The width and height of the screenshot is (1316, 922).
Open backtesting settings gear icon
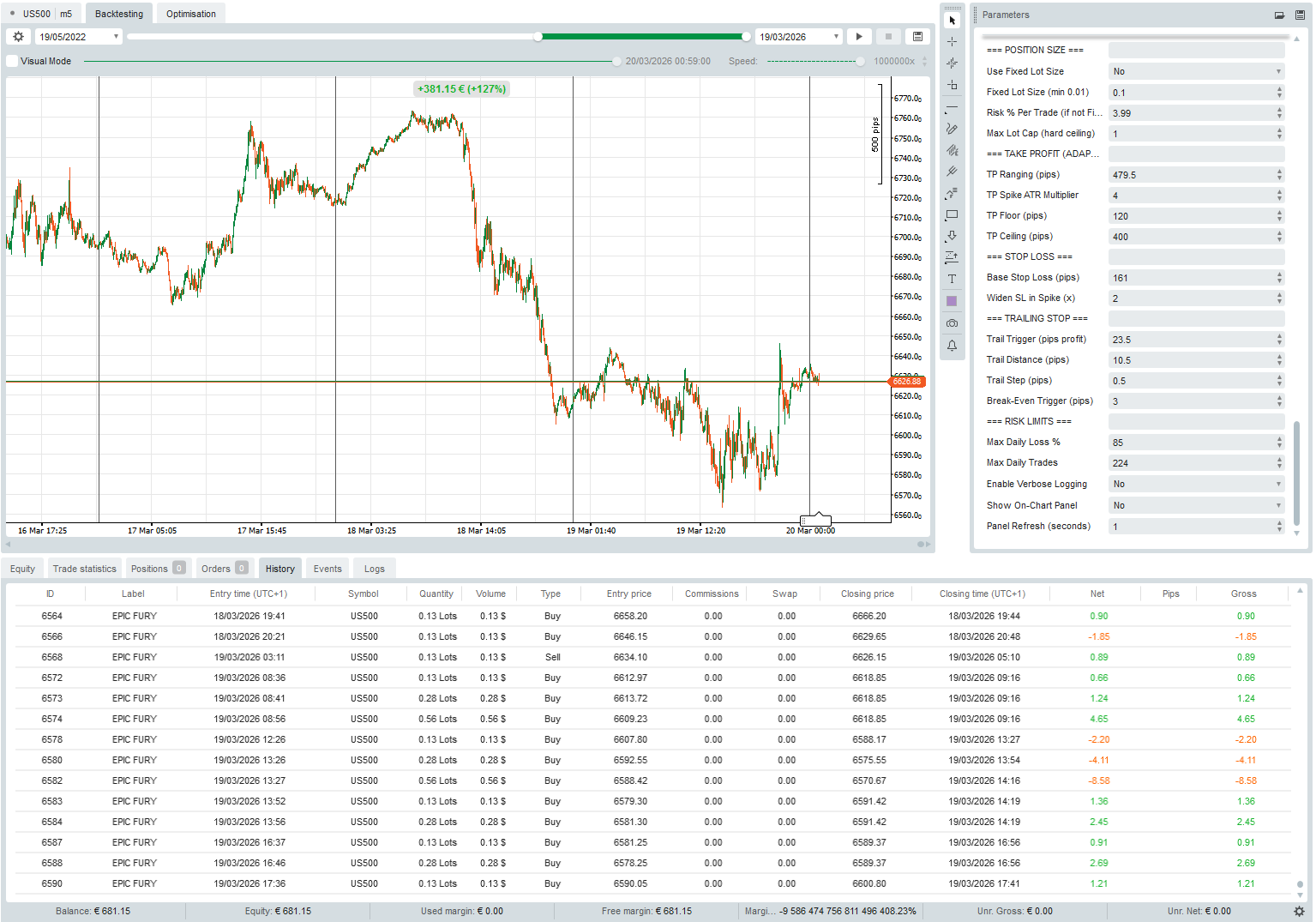point(18,37)
